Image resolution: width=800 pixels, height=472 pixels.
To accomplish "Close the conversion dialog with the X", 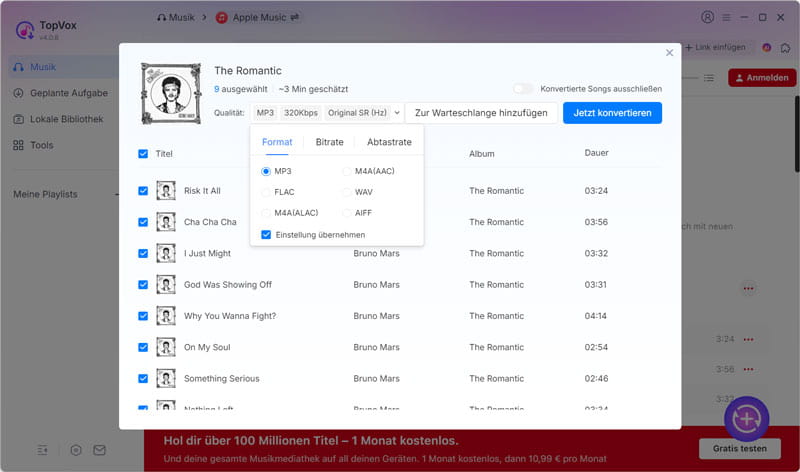I will 669,53.
